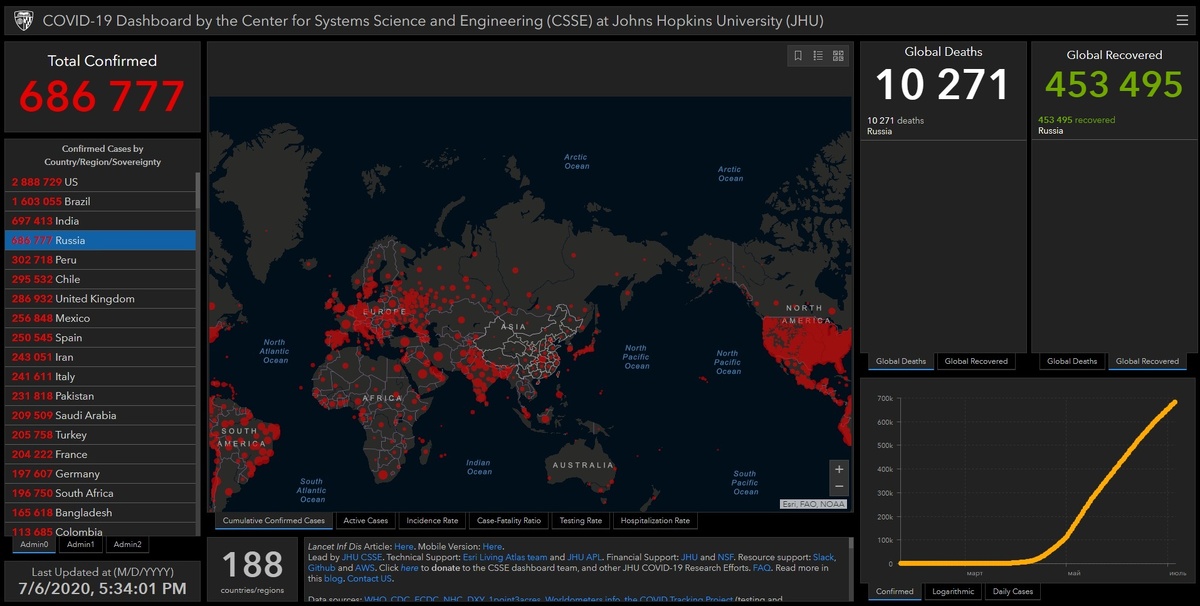Open the Case-Fatality Ratio map tab

[509, 521]
